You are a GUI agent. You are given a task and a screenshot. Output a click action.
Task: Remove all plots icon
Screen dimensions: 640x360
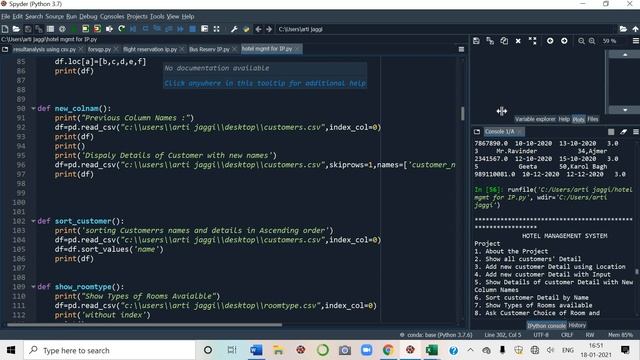[x=532, y=41]
